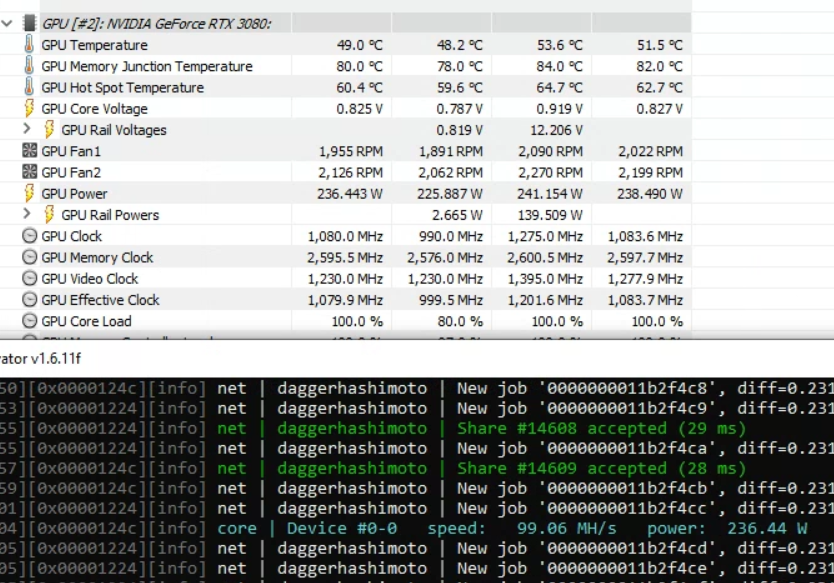
Task: Click the clock icon for GPU Video Clock
Action: tap(30, 278)
